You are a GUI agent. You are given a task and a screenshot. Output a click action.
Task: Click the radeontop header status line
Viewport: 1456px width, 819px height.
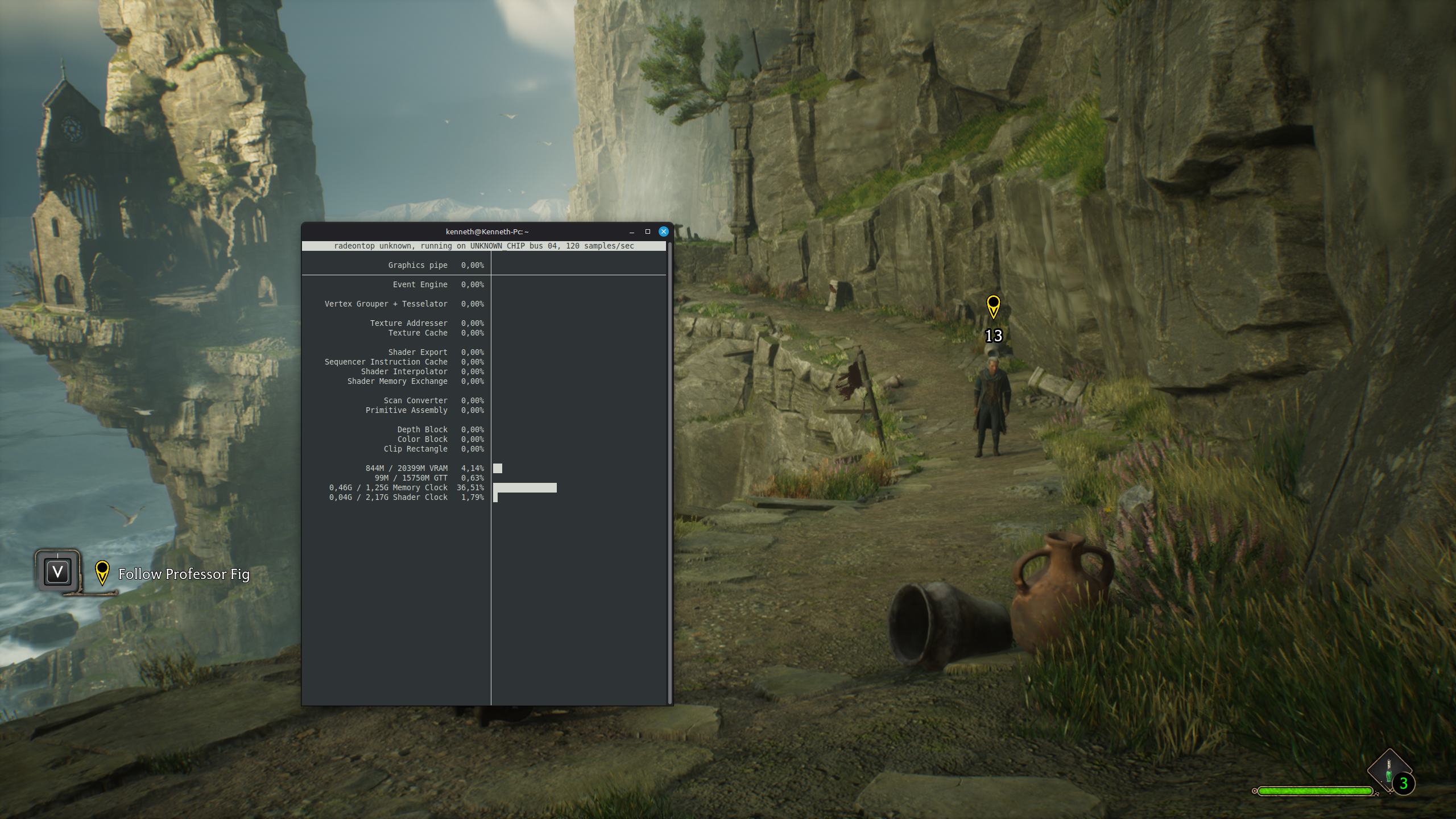coord(483,246)
